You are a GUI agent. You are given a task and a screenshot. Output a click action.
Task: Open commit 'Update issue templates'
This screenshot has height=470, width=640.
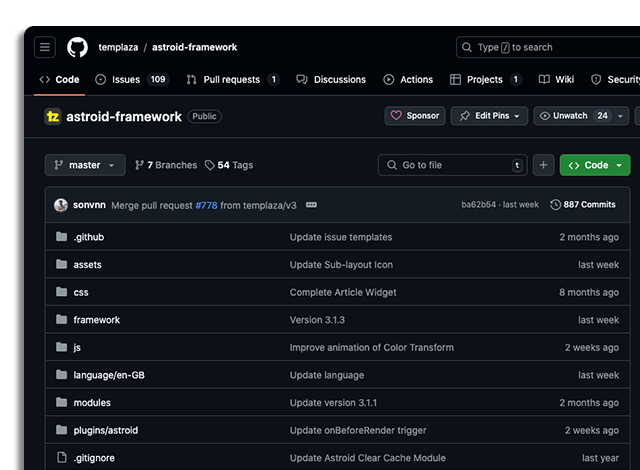[x=341, y=237]
